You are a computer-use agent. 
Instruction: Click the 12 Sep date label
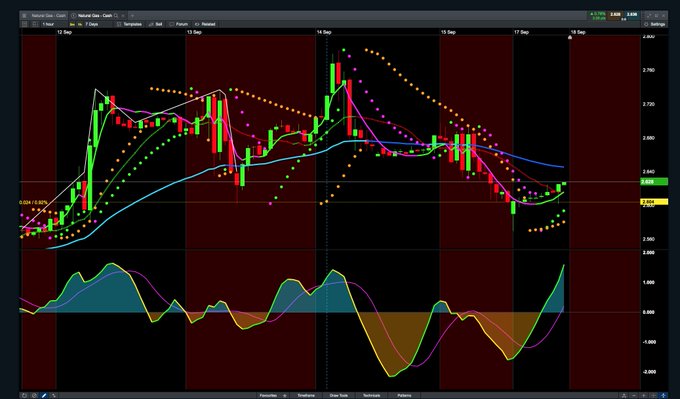pyautogui.click(x=64, y=32)
